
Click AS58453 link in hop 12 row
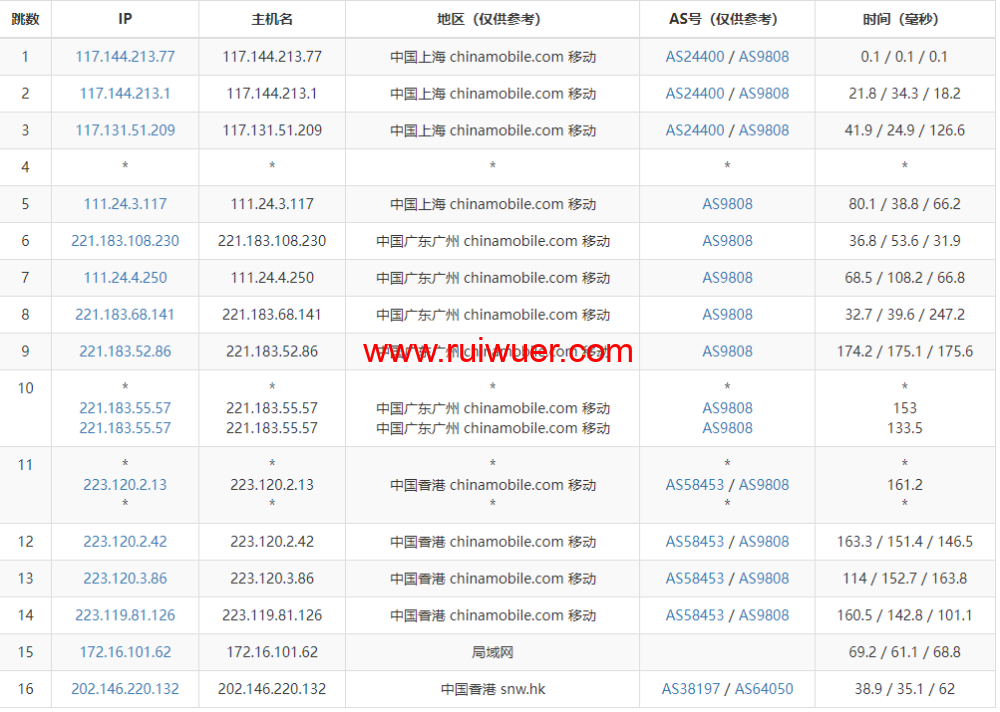(x=695, y=542)
